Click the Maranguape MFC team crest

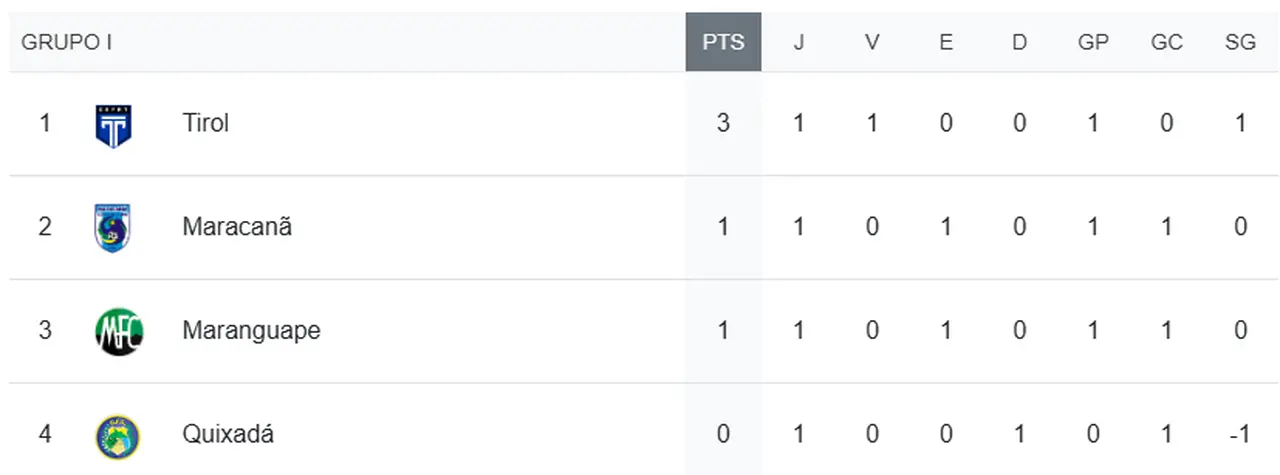[119, 331]
